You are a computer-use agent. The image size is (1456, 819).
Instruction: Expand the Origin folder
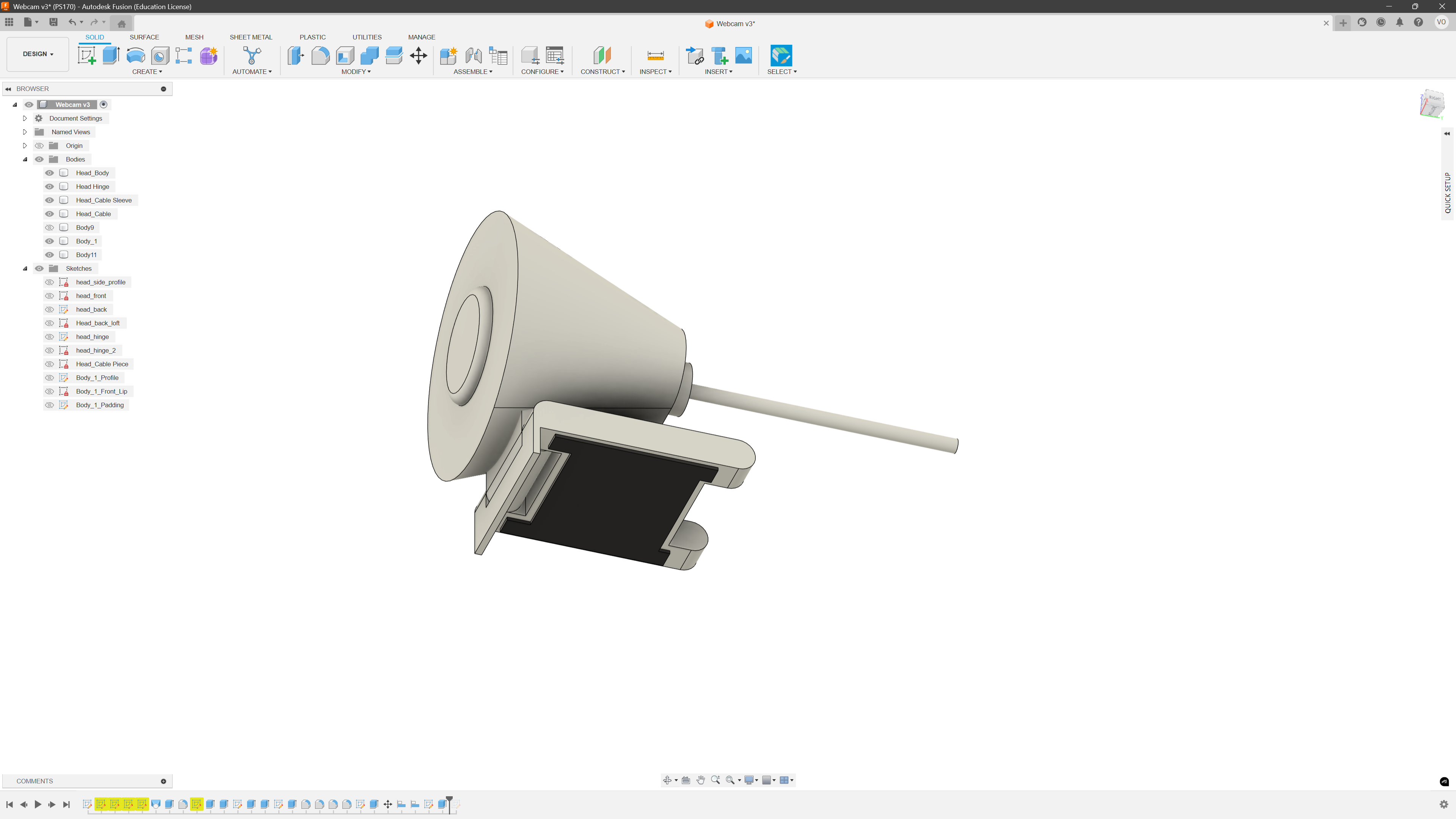(x=25, y=146)
